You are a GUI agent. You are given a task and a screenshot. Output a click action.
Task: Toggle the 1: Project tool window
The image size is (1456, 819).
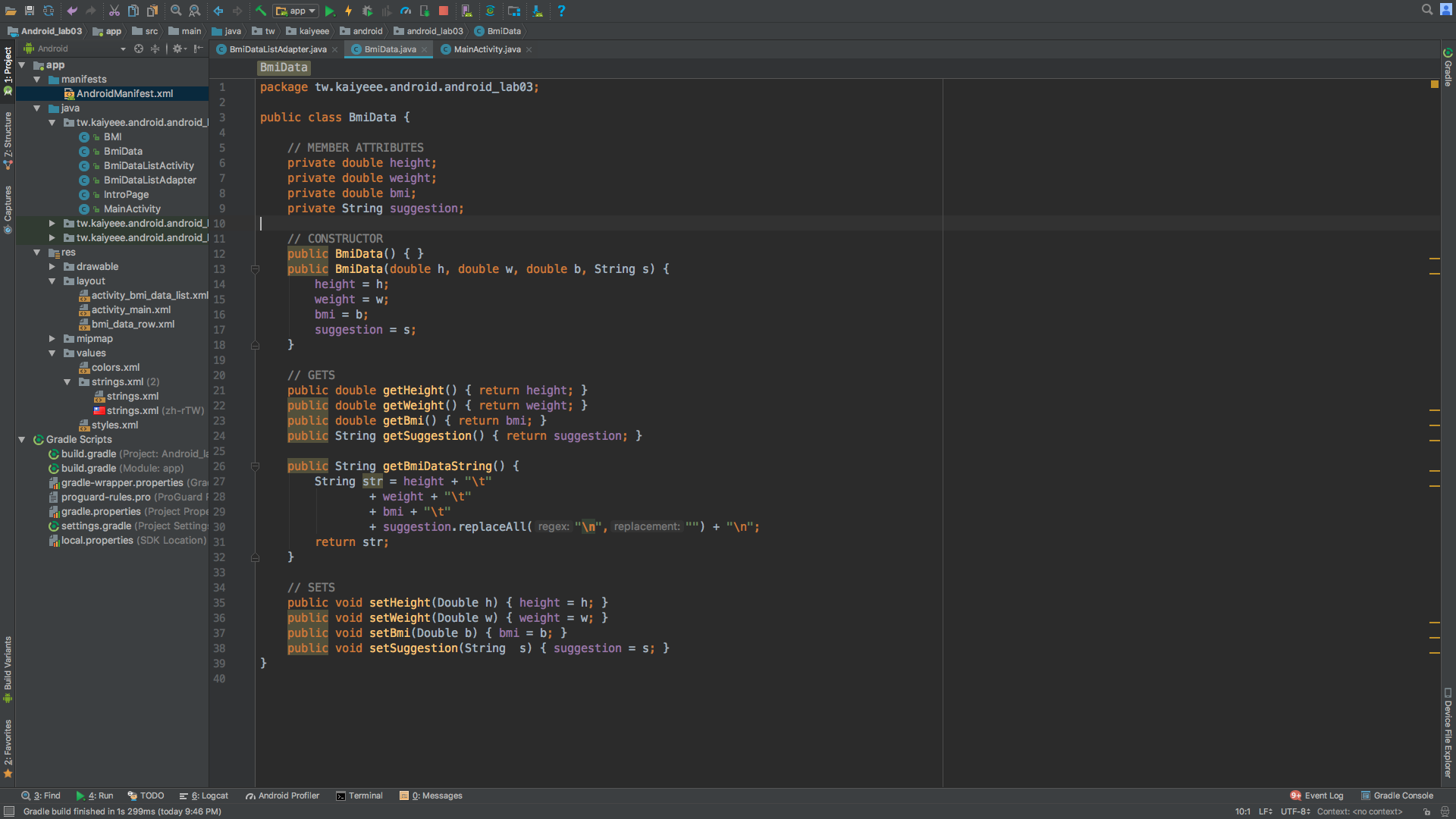(x=8, y=70)
